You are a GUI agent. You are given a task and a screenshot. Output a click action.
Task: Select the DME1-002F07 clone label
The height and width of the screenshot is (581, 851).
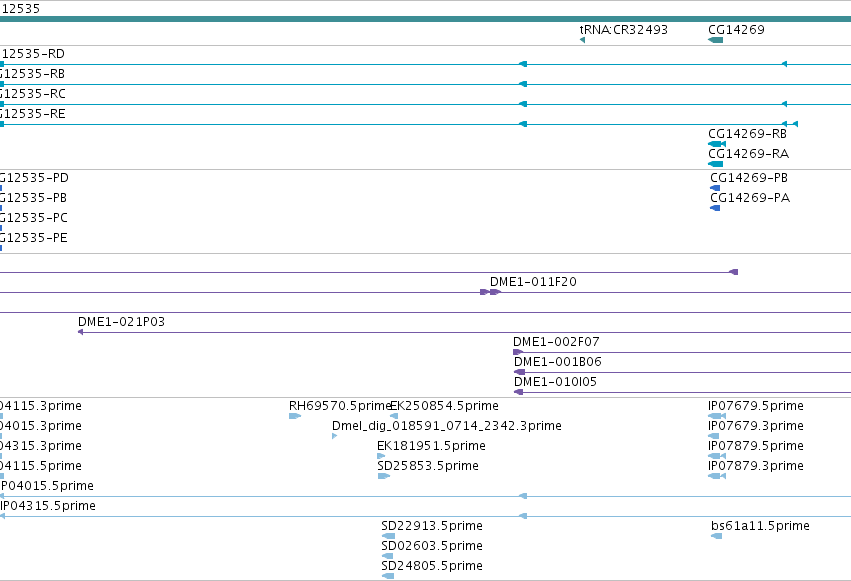point(556,342)
